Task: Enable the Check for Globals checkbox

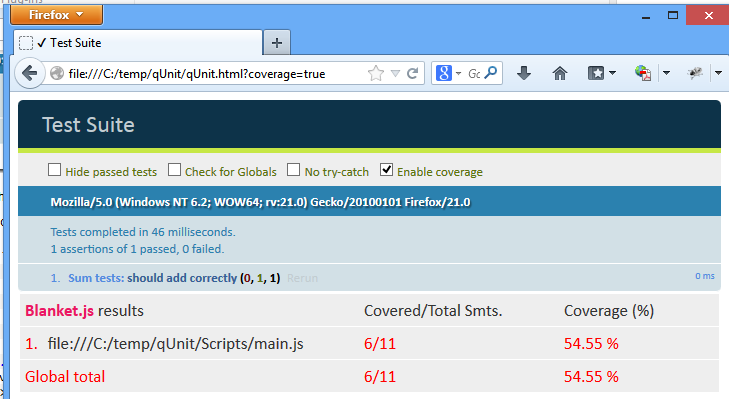Action: click(x=174, y=170)
